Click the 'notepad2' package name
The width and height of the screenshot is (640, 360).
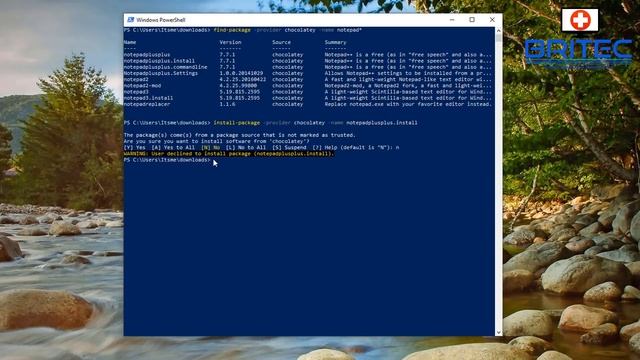coord(136,79)
